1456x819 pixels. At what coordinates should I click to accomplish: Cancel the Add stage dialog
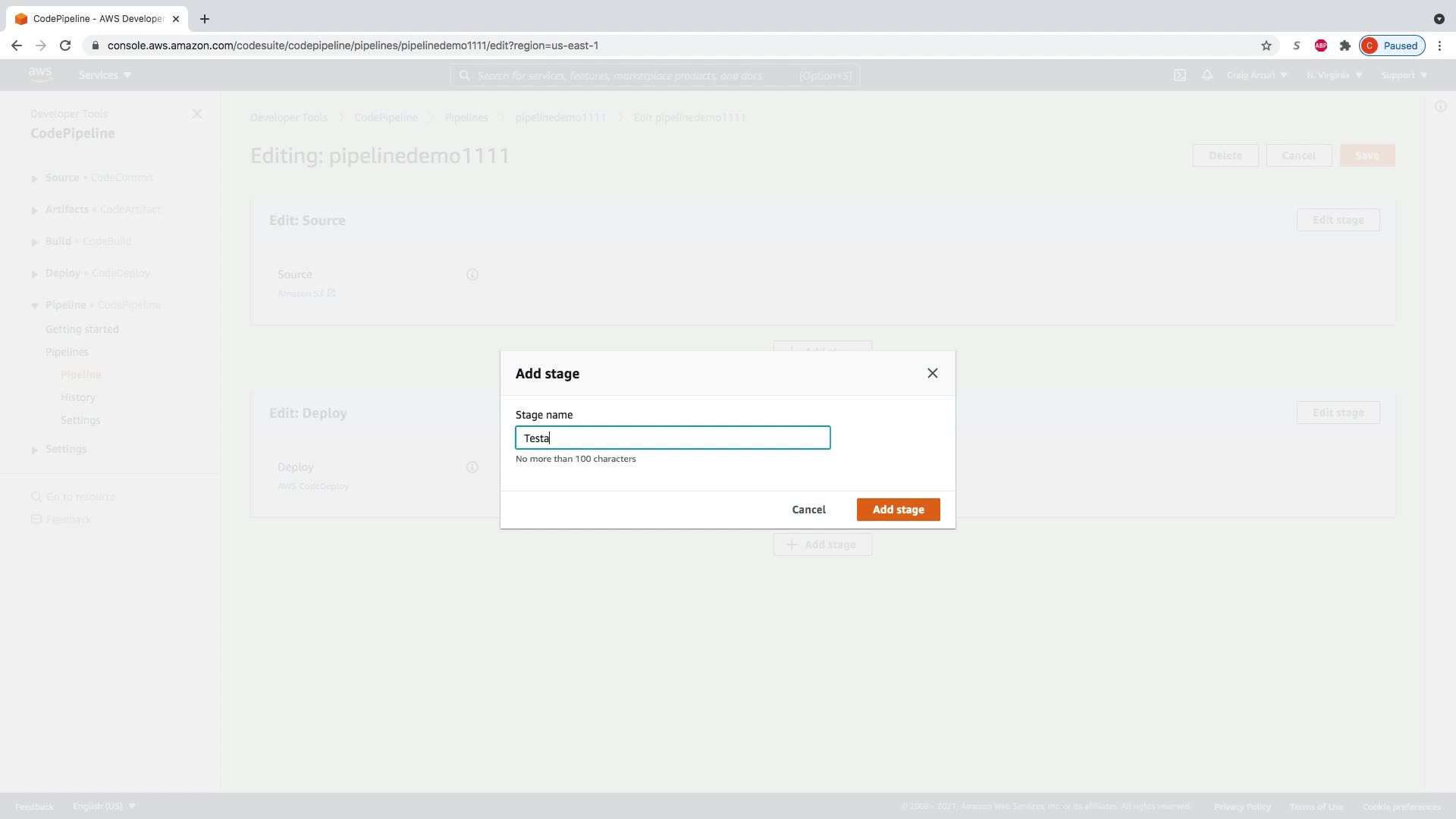coord(808,510)
